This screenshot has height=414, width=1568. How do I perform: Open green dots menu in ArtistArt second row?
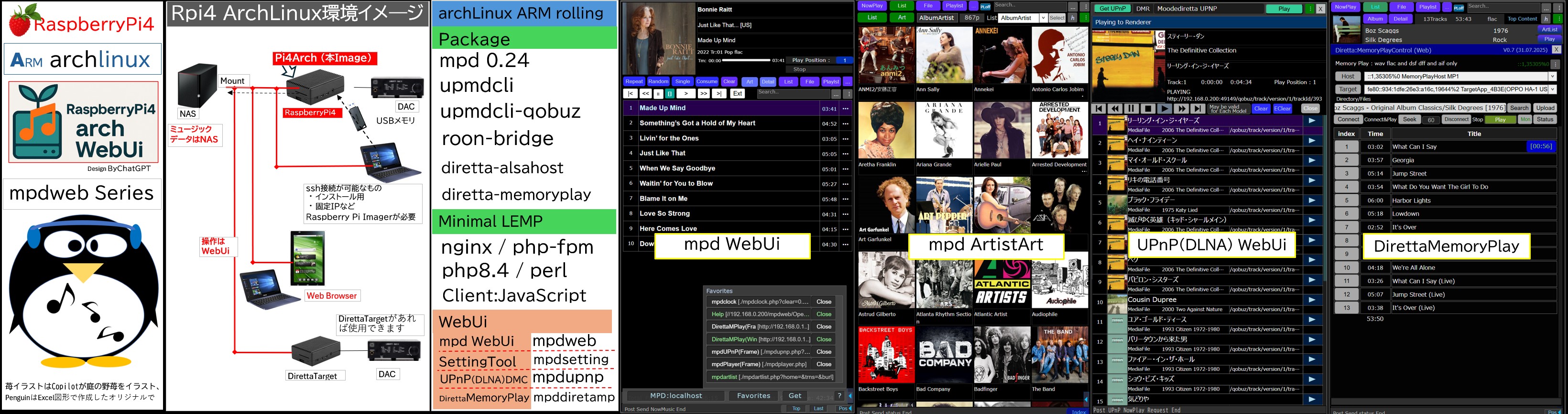tap(1085, 18)
